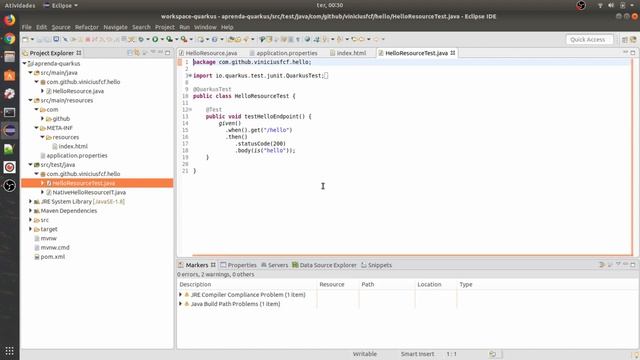Sort markers by Resource column
640x360 pixels.
tap(338, 284)
